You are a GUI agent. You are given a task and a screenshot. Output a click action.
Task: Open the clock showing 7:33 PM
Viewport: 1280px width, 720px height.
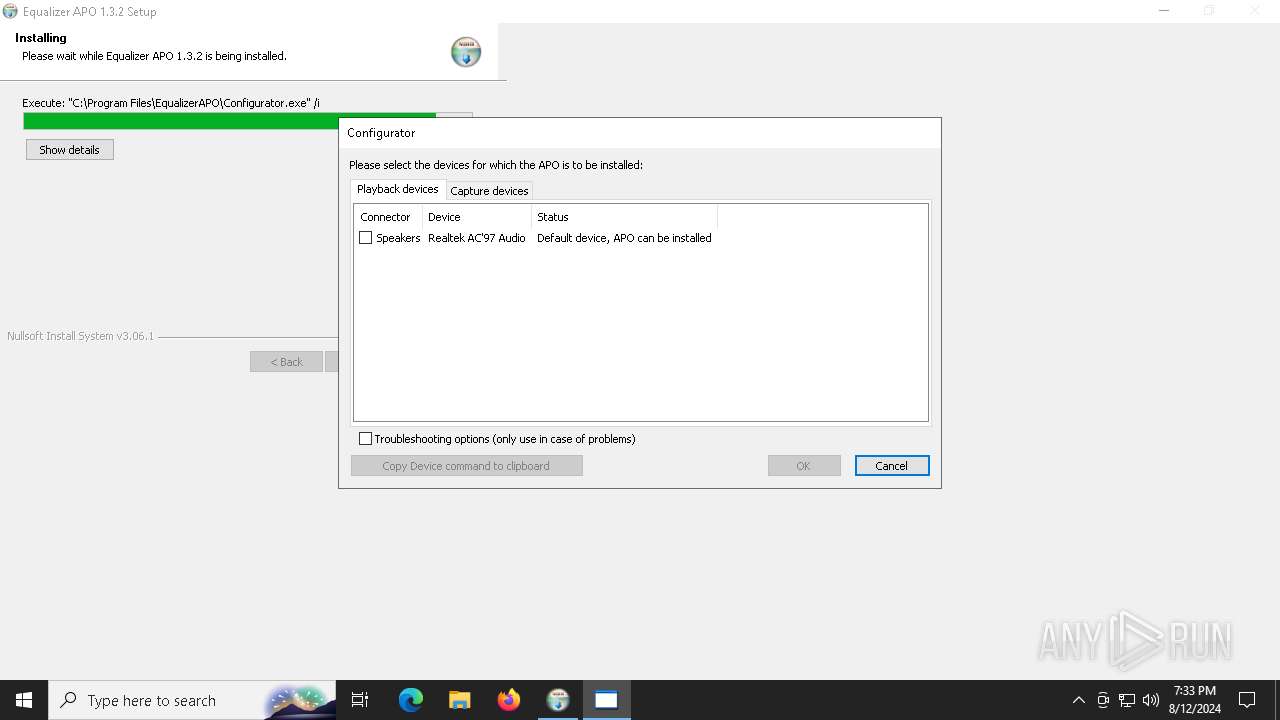click(x=1195, y=700)
